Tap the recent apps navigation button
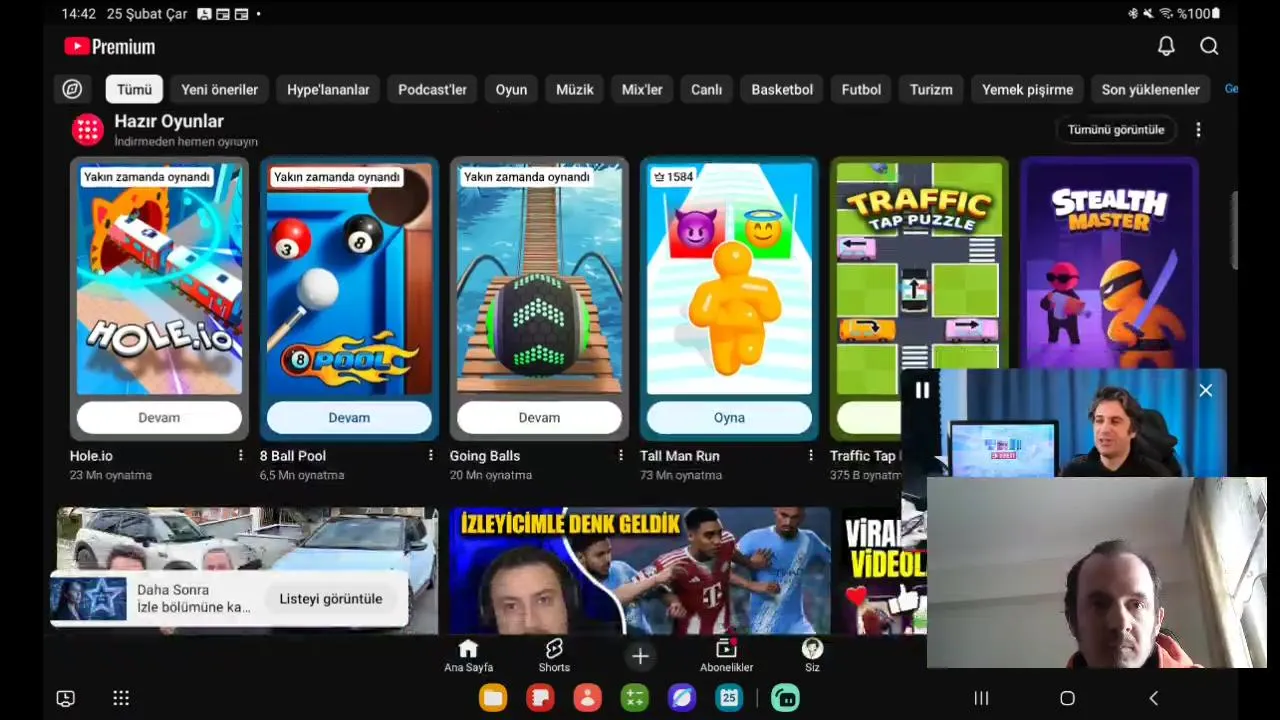 [x=981, y=698]
